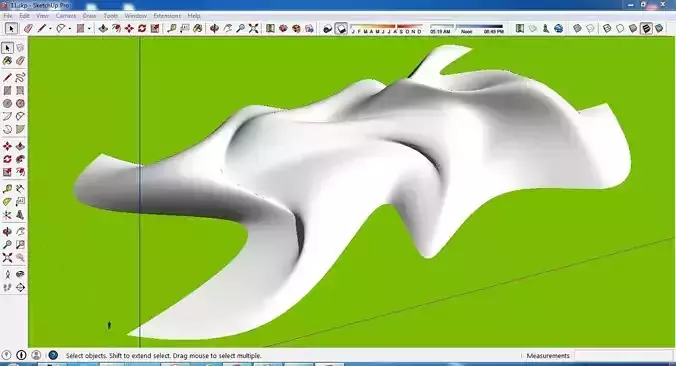Viewport: 676px width, 366px height.
Task: Activate the Circle tool in left palette
Action: (7, 103)
